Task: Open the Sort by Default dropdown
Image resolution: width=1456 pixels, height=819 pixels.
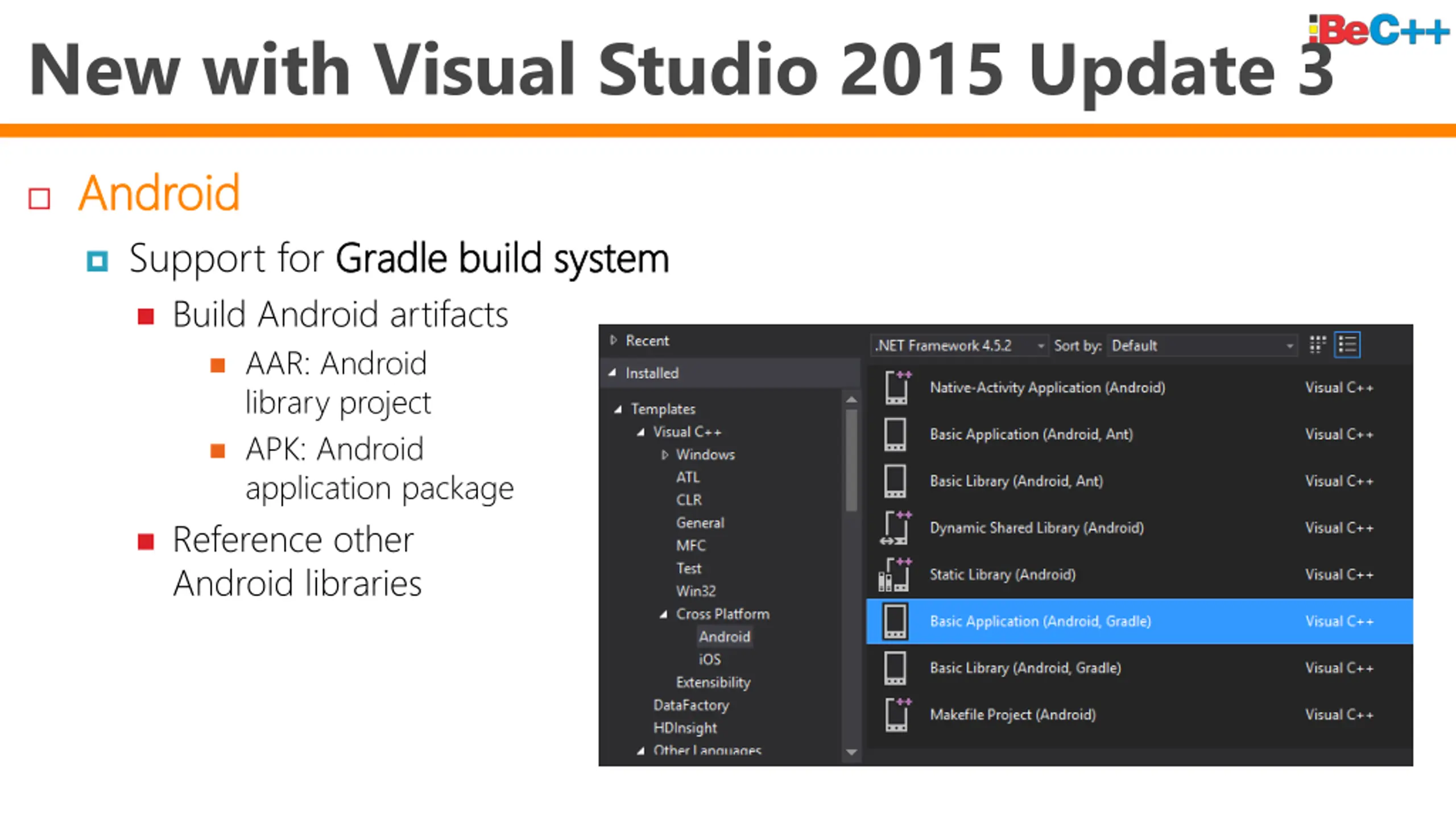Action: (1202, 345)
